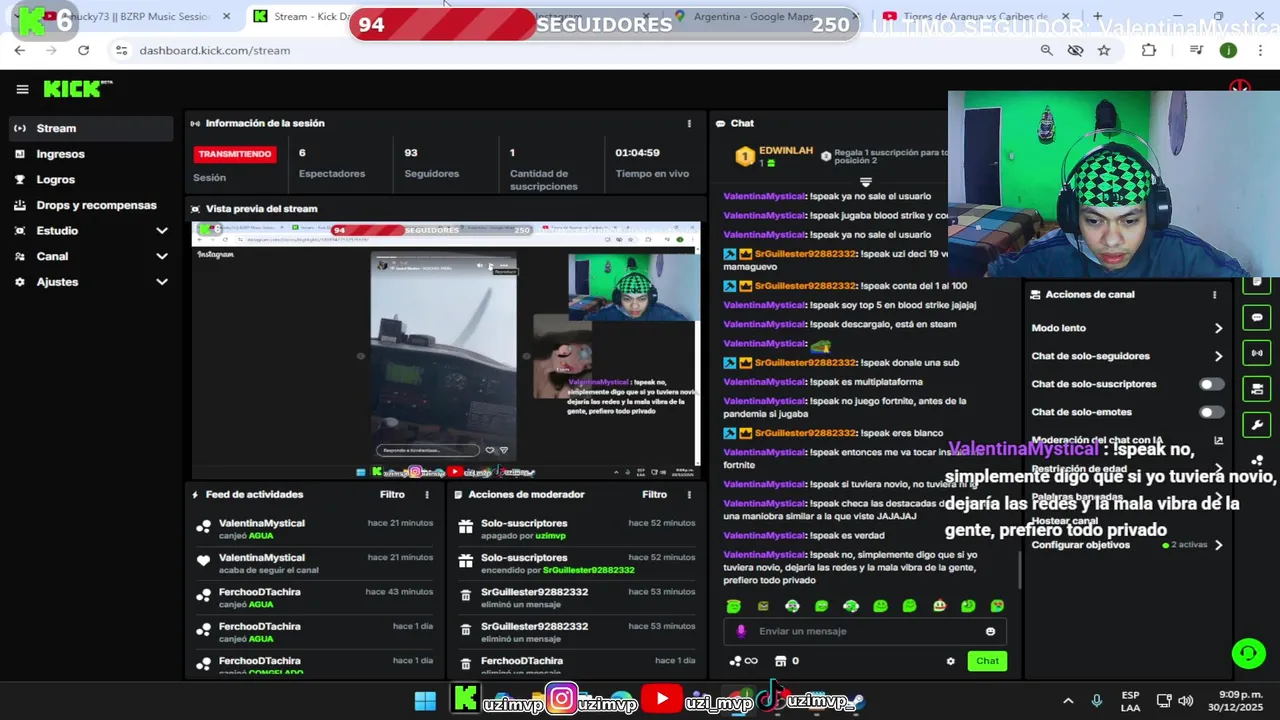Expand Canal sidebar section
The height and width of the screenshot is (720, 1280).
[162, 257]
